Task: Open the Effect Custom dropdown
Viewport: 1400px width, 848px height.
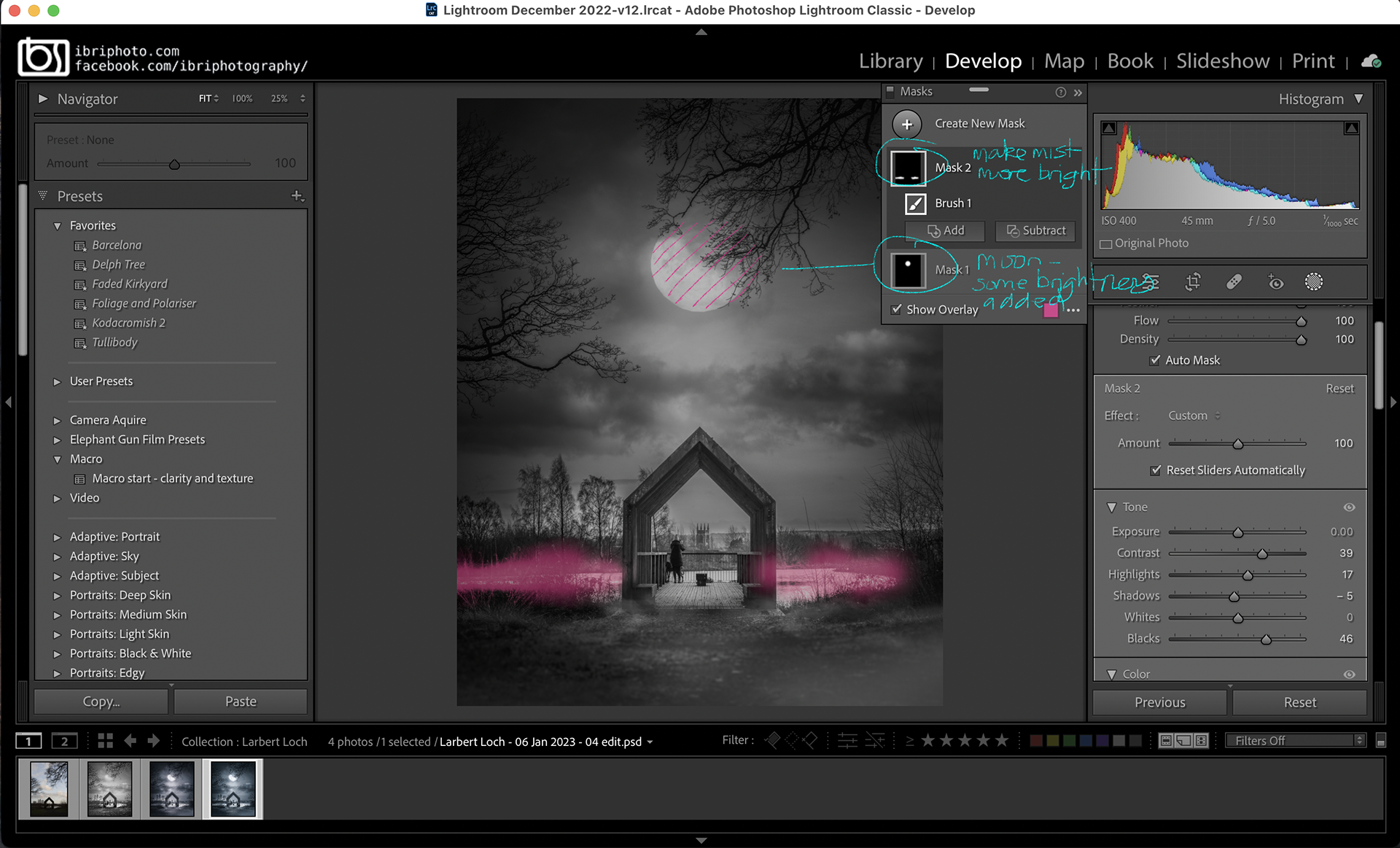Action: 1194,416
